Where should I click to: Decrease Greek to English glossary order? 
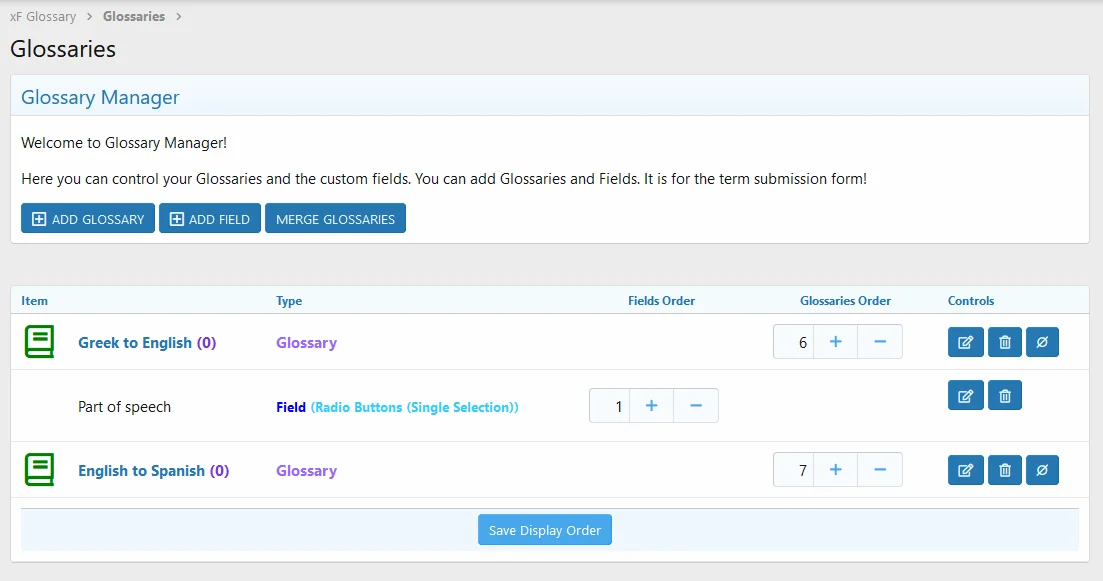pyautogui.click(x=880, y=342)
